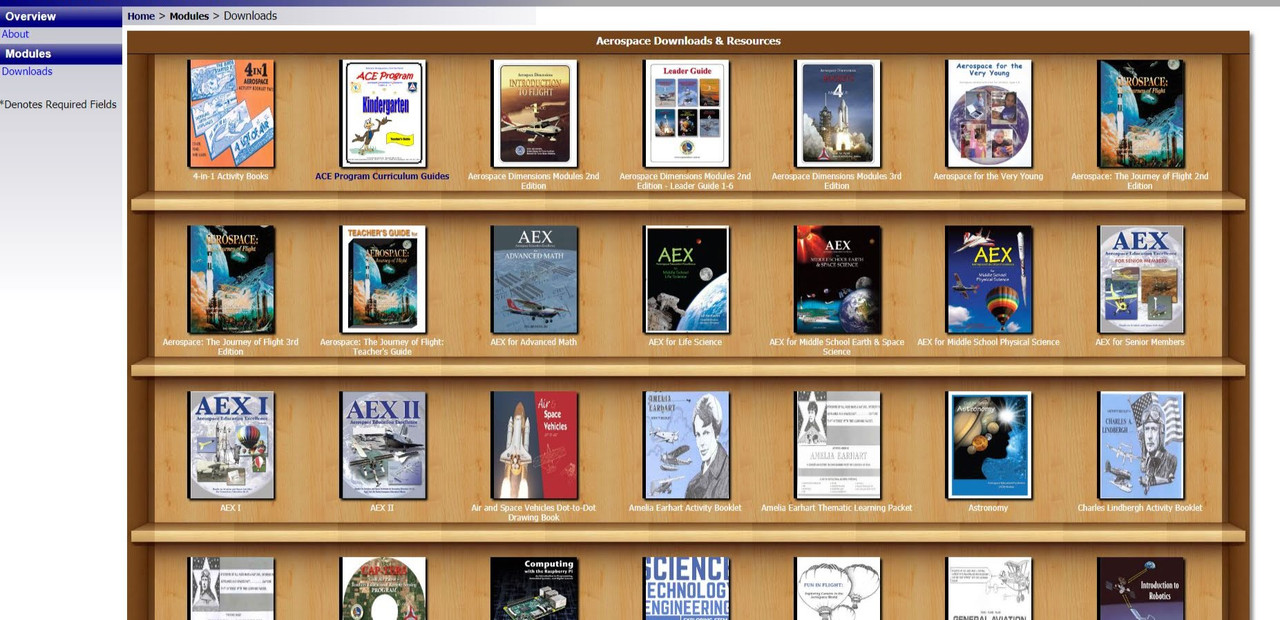Open Aerospace for the Very Young cover
Viewport: 1280px width, 620px height.
(x=988, y=113)
